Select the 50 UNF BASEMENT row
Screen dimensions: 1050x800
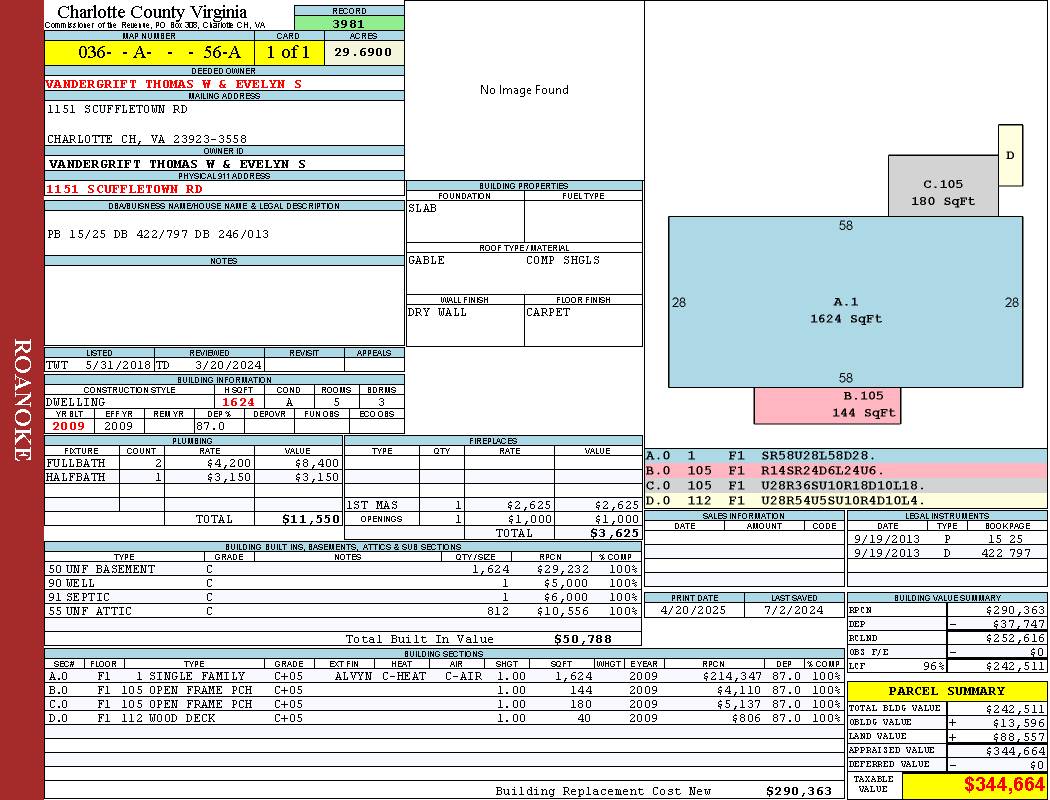click(343, 569)
